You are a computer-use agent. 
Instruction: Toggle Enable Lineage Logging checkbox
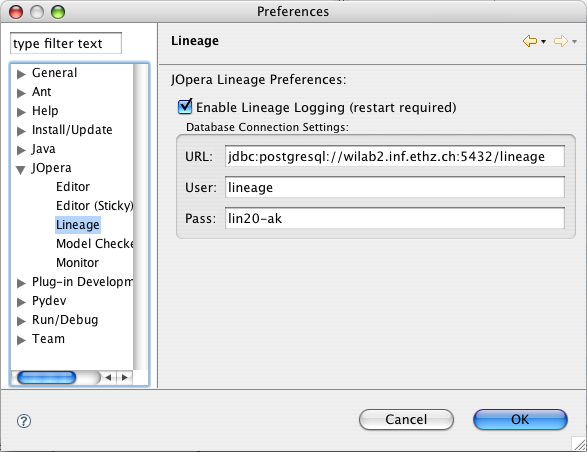pos(185,106)
